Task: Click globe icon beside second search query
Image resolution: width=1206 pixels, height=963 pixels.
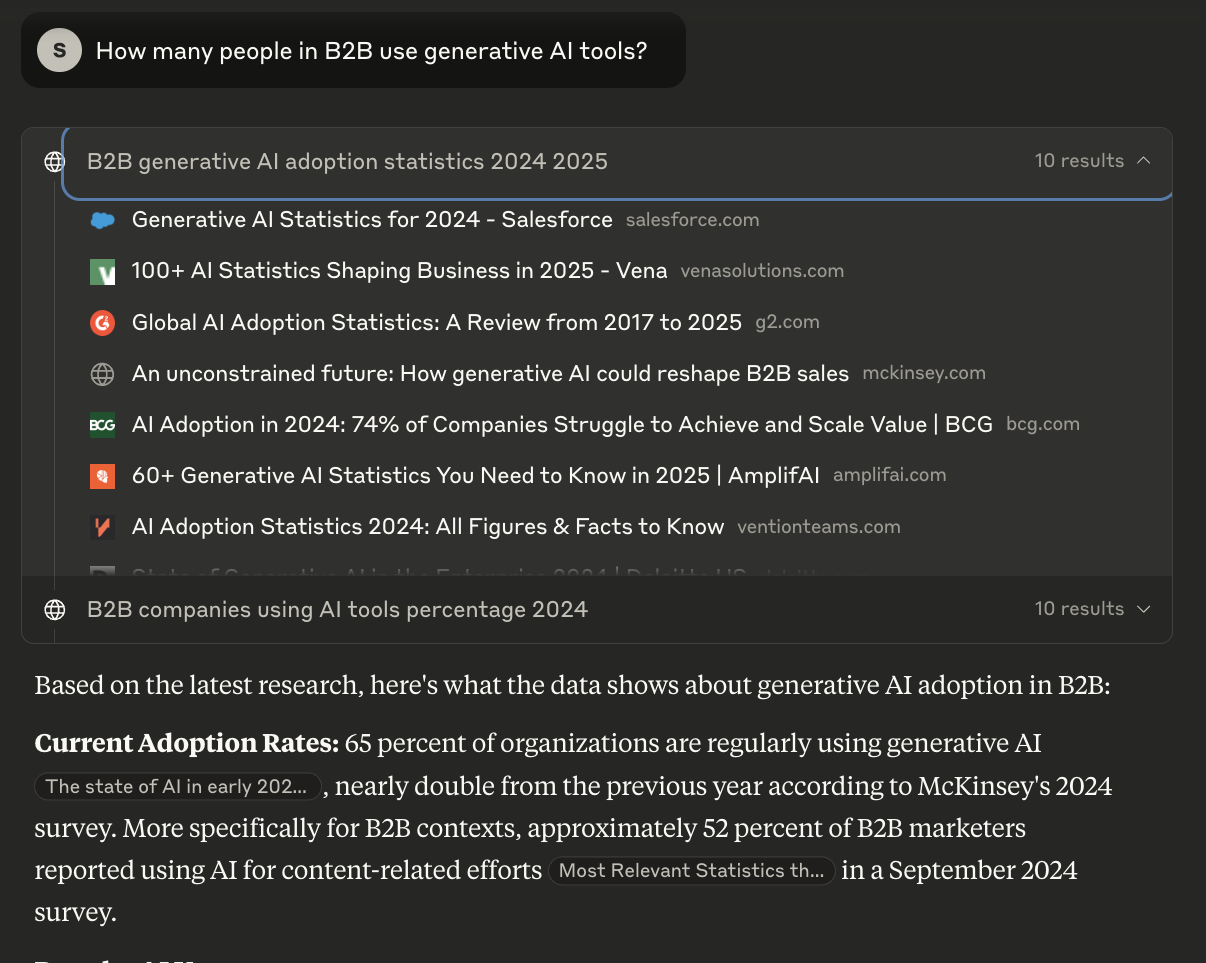Action: pos(55,610)
